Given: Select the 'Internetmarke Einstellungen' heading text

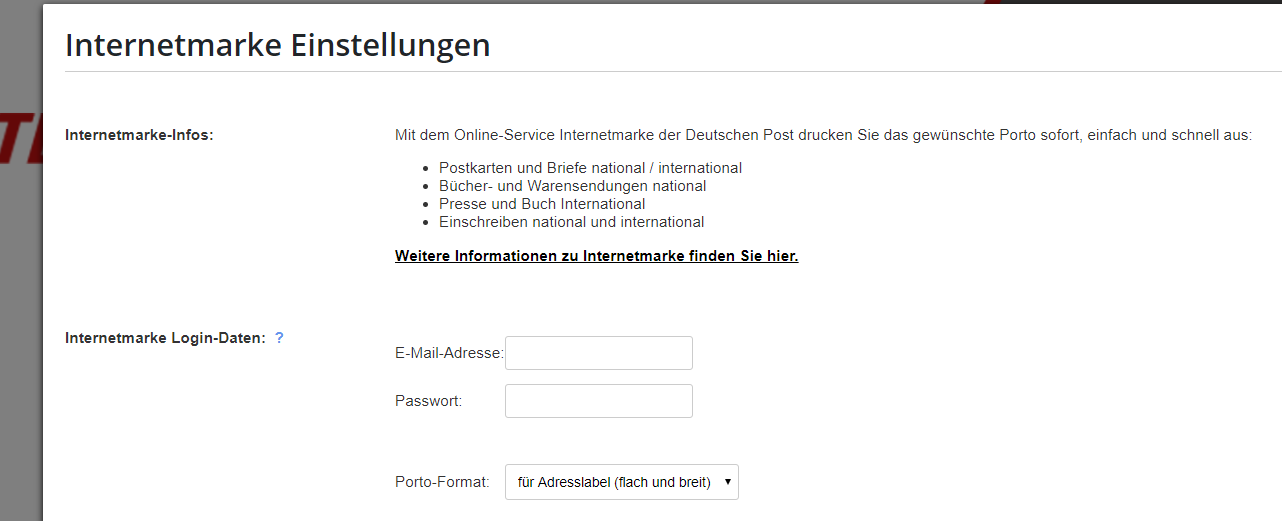Looking at the screenshot, I should [277, 45].
